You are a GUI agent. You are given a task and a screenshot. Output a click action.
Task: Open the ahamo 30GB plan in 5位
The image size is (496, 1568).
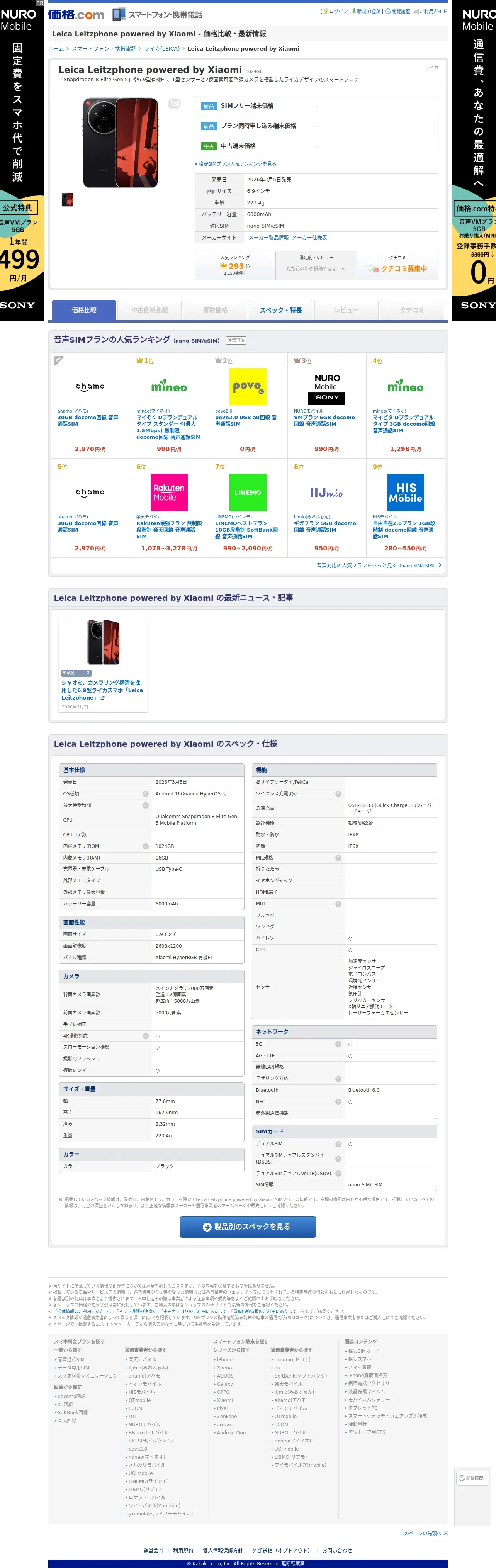tap(88, 527)
